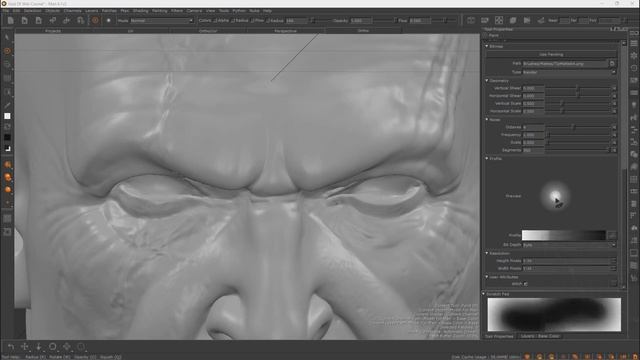Switch to the UV view tab

tap(131, 31)
